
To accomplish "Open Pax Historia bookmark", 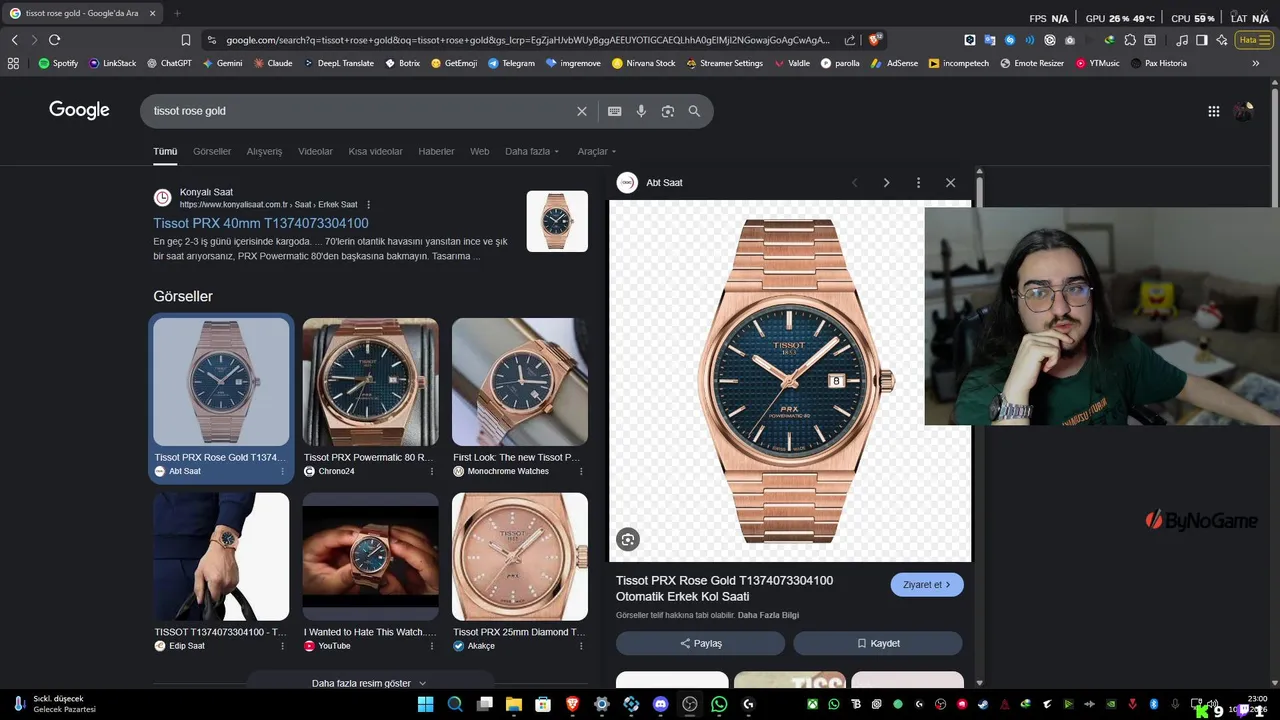I will [1159, 63].
